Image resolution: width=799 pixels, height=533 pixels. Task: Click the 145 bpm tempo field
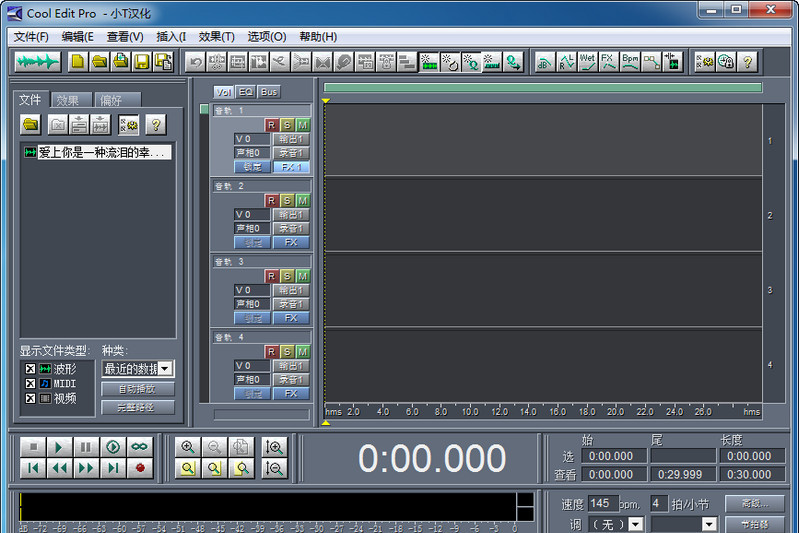(603, 503)
